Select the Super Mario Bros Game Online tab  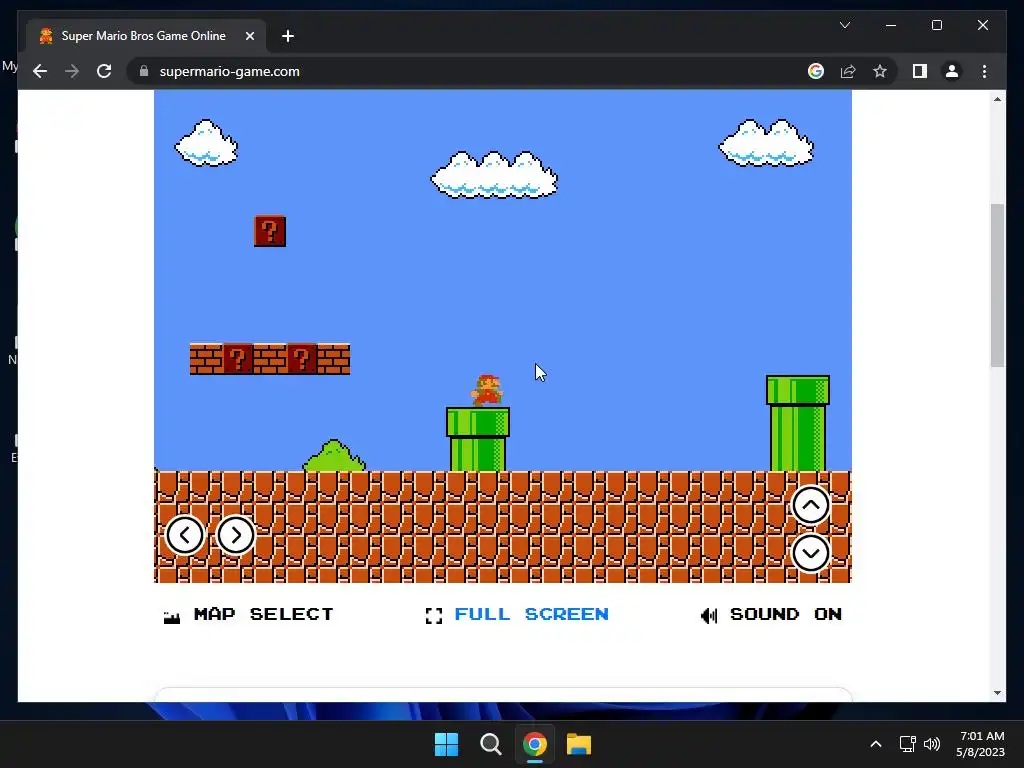[x=146, y=36]
